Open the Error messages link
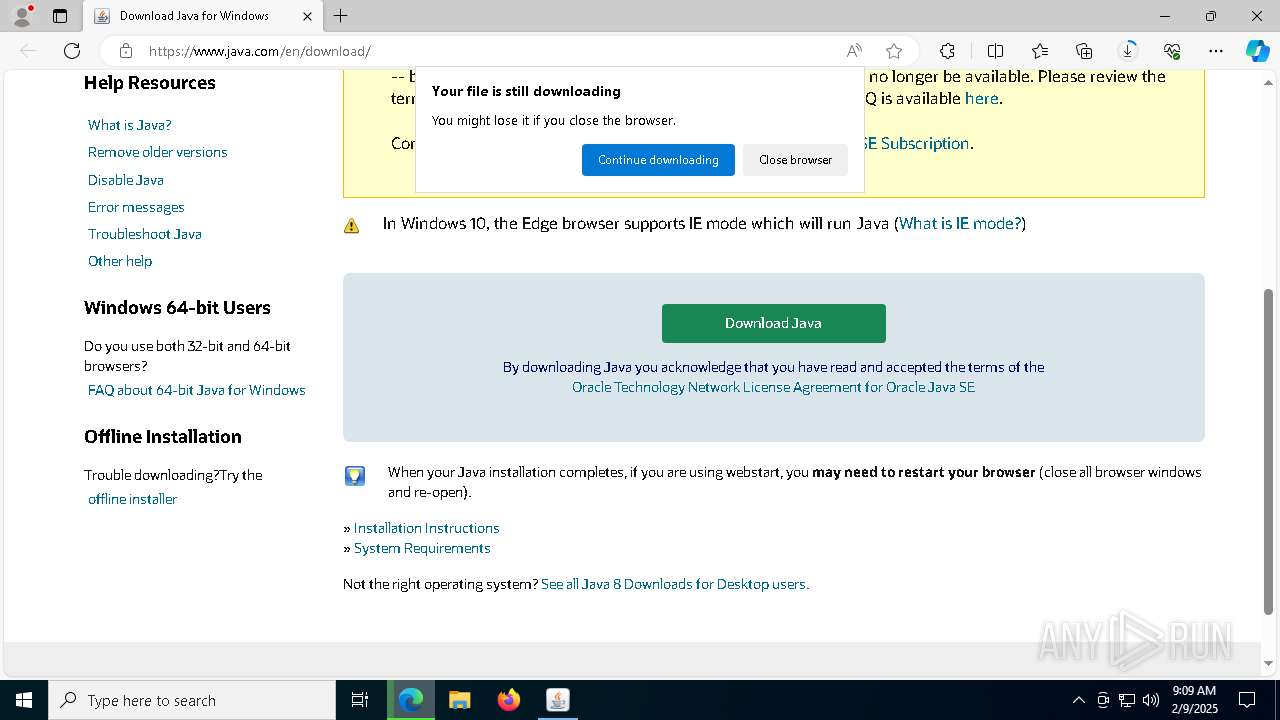The image size is (1280, 720). coord(136,207)
